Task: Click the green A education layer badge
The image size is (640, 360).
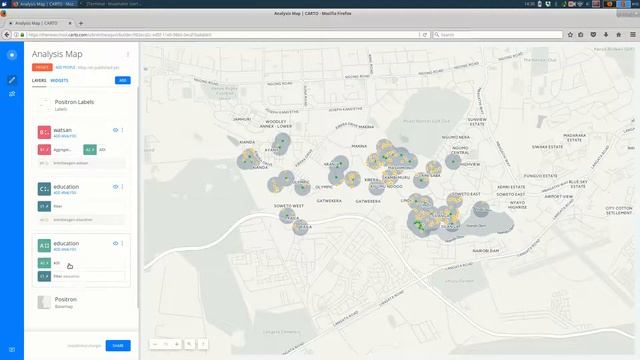Action: (x=44, y=245)
